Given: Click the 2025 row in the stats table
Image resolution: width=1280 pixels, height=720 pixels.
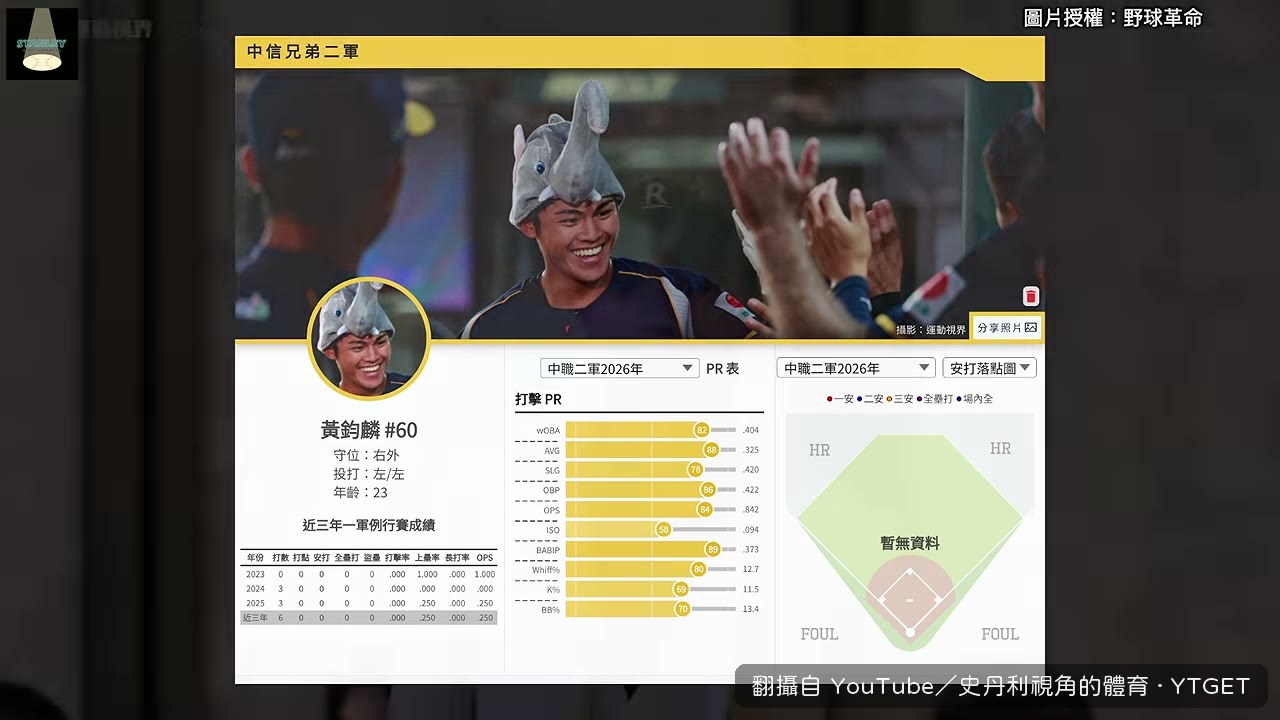Looking at the screenshot, I should click(x=369, y=603).
